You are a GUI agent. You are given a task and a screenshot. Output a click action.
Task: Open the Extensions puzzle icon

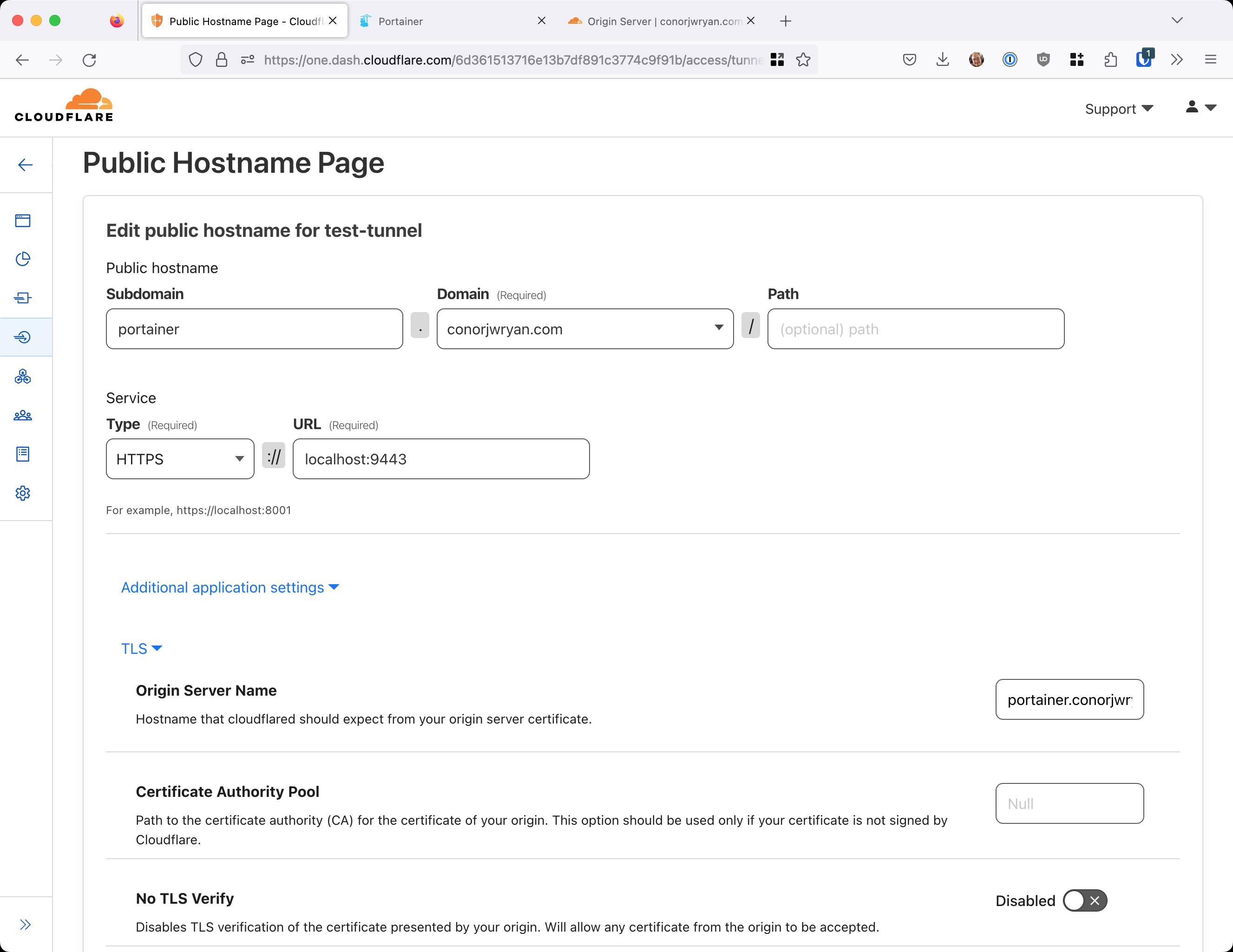(1110, 59)
